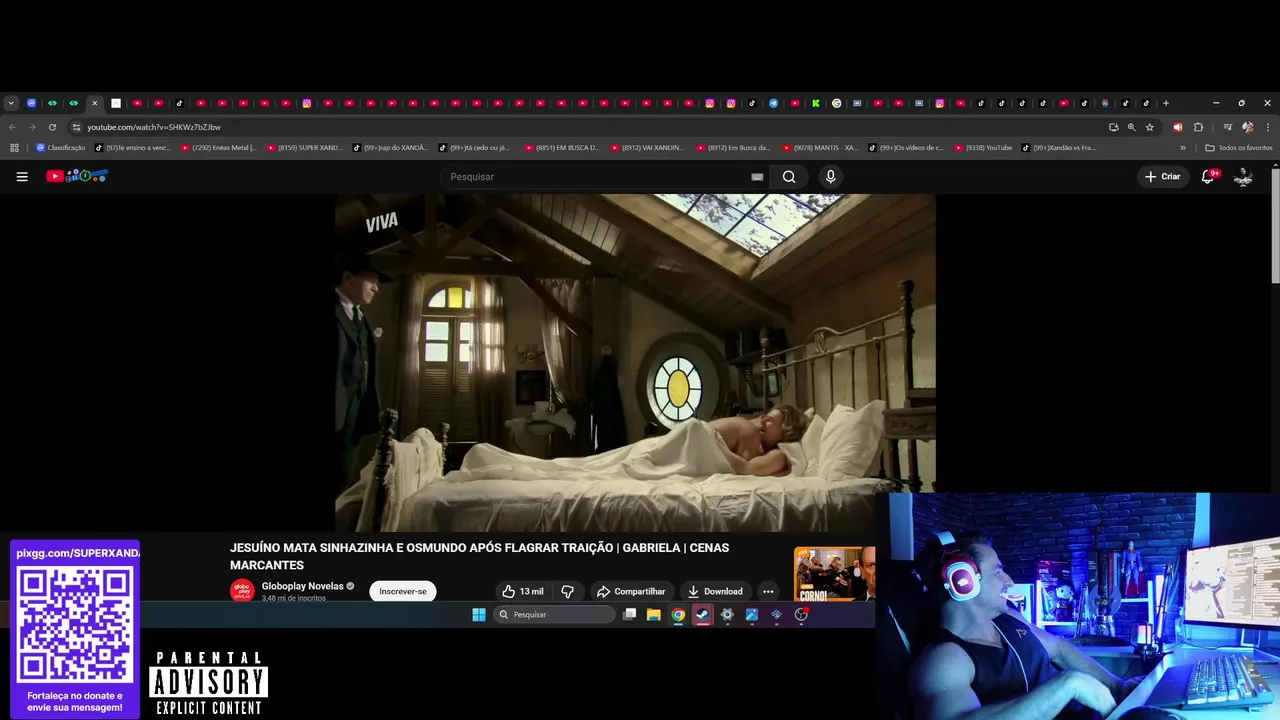
Task: Close the active tab with its X
Action: 95,103
